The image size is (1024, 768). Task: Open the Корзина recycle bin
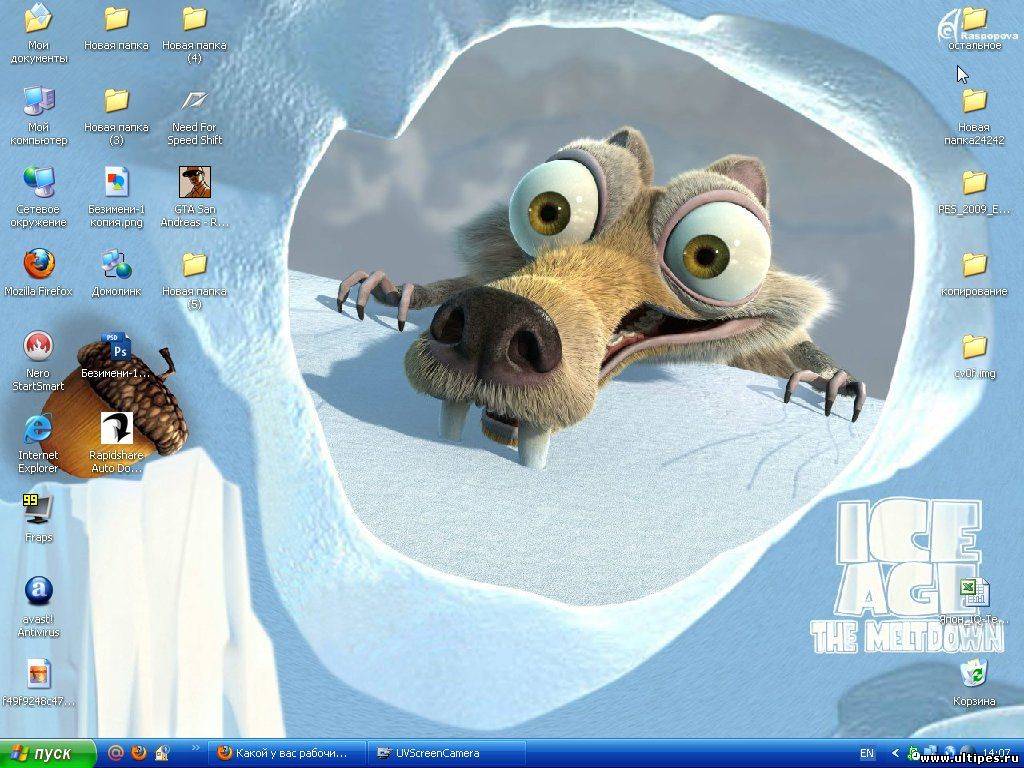tap(973, 672)
